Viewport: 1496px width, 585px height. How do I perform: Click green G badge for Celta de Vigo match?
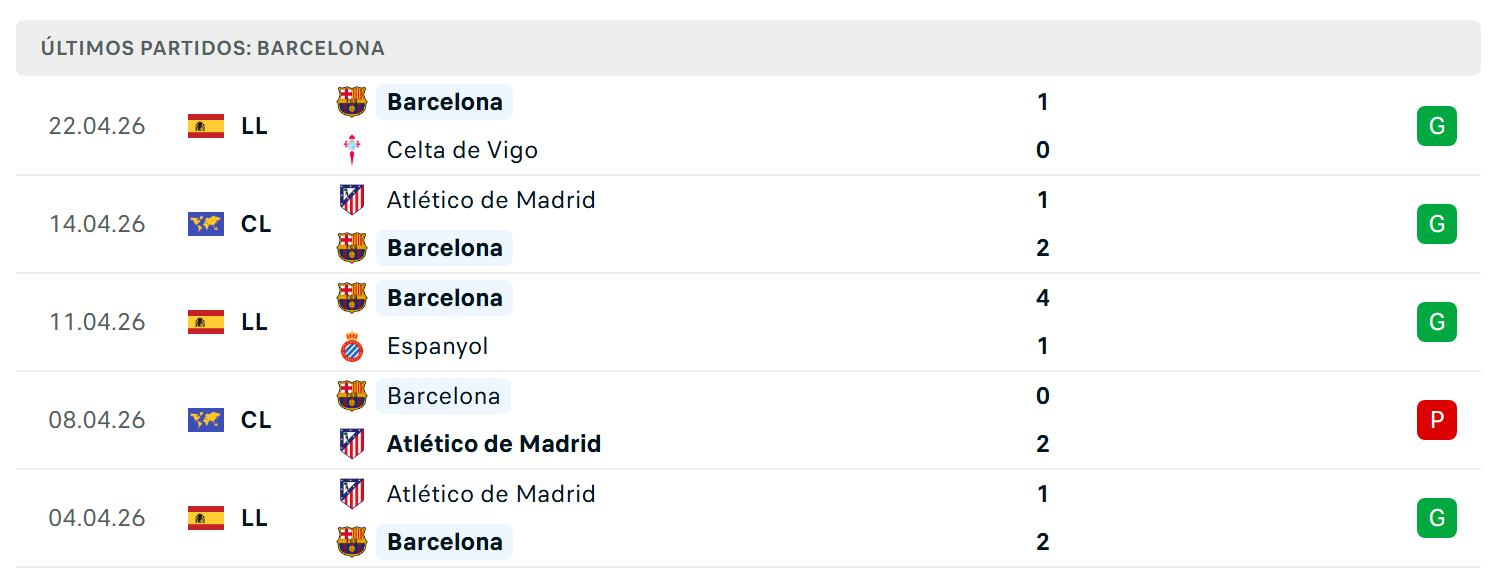(x=1437, y=126)
